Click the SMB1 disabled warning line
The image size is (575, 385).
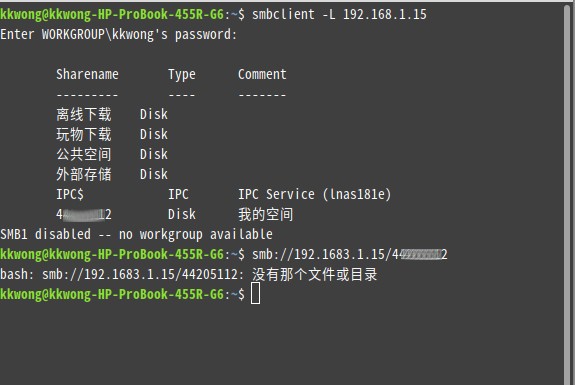(x=136, y=234)
